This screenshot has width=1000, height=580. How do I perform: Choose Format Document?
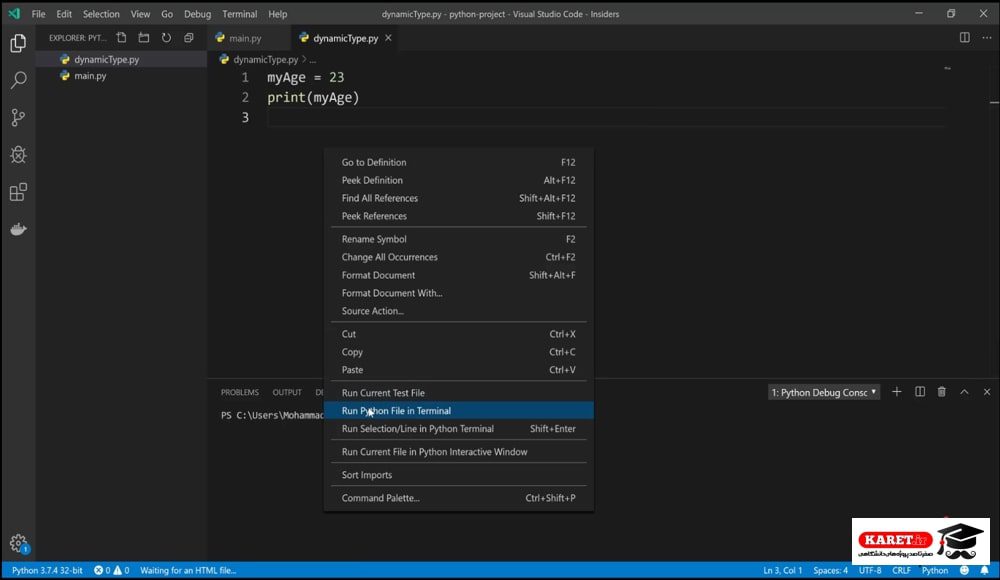[x=459, y=275]
